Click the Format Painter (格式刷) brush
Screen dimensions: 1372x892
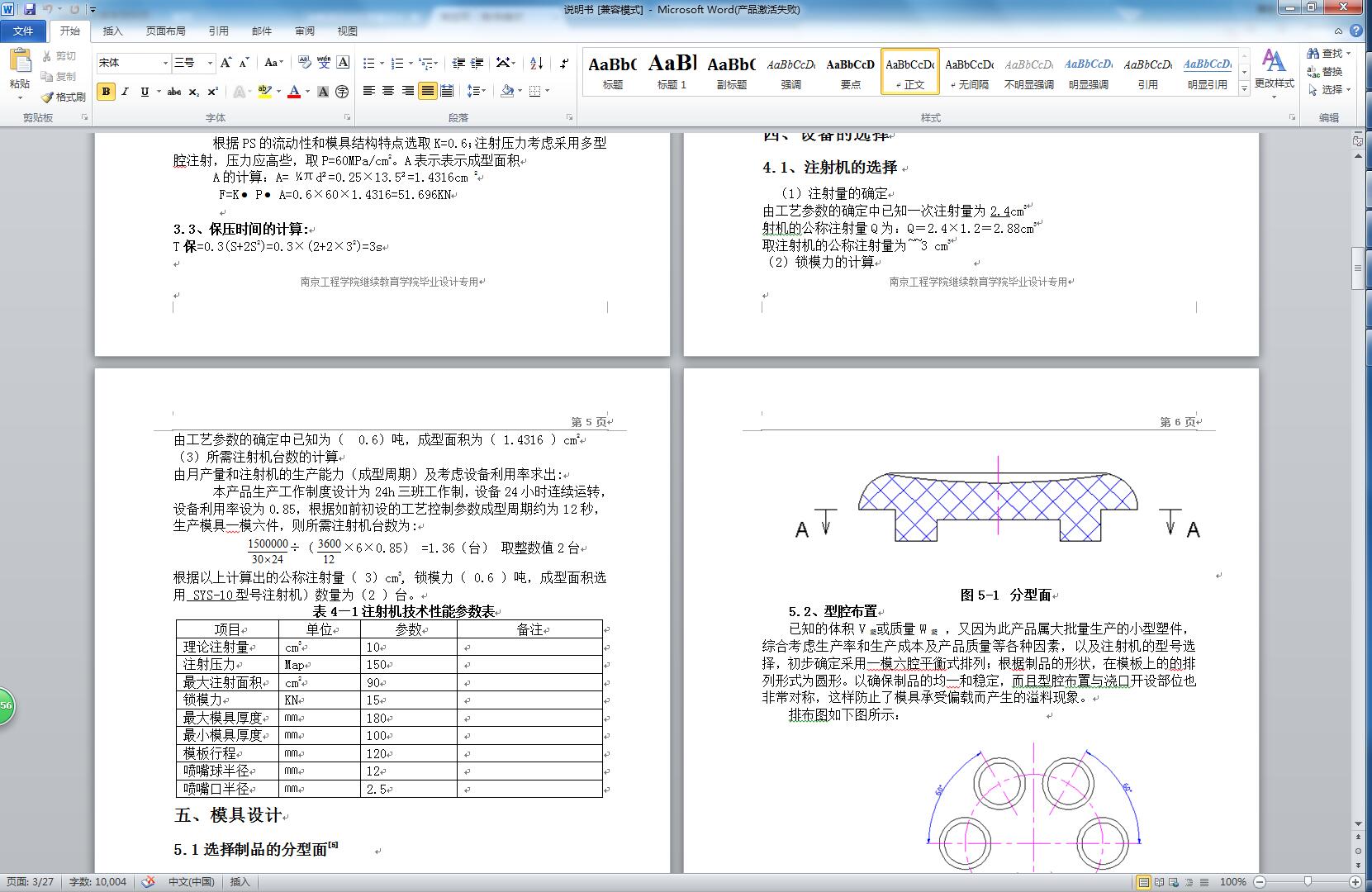point(47,97)
